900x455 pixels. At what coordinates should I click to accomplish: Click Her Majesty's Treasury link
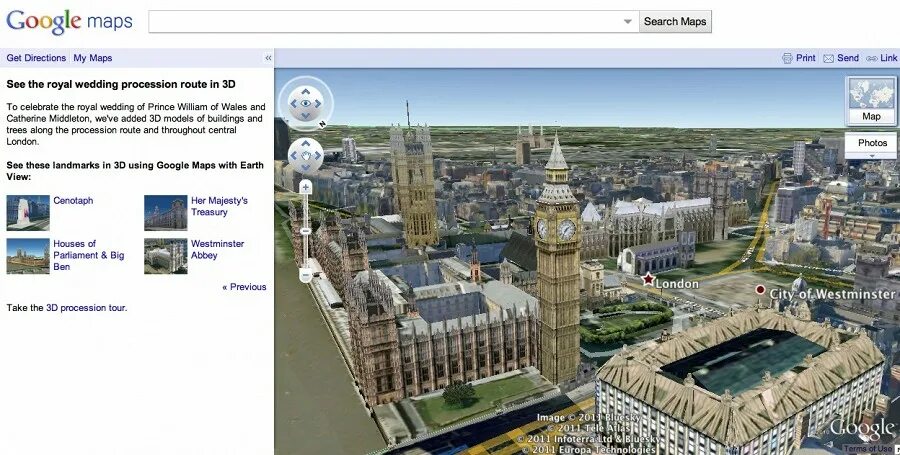(219, 206)
